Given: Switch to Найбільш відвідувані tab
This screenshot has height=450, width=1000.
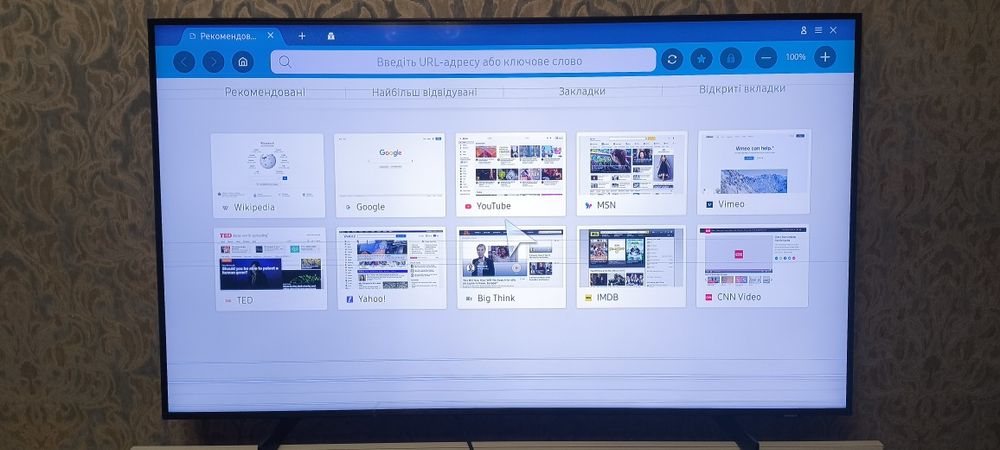Looking at the screenshot, I should click(424, 92).
